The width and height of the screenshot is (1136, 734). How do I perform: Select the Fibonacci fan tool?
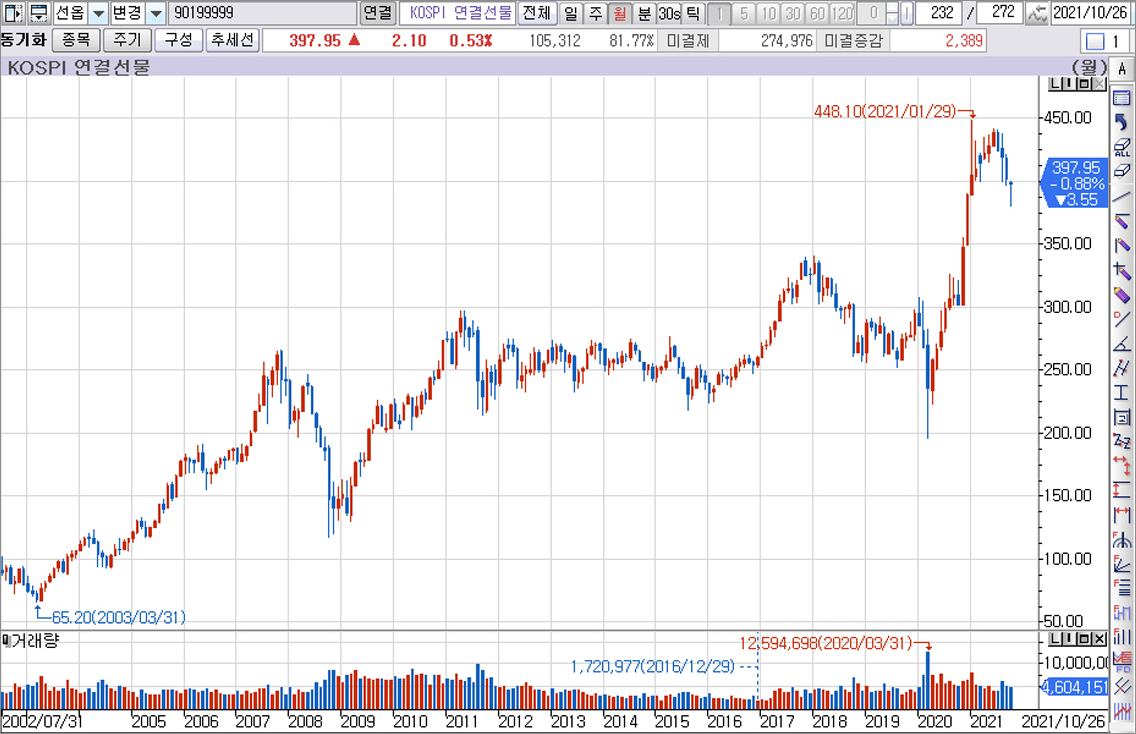point(1122,564)
